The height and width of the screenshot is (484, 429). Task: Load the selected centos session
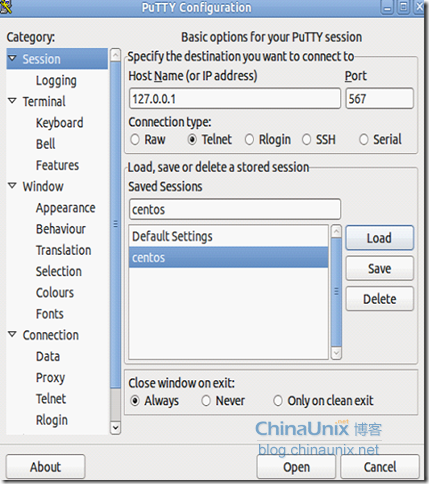(x=379, y=238)
